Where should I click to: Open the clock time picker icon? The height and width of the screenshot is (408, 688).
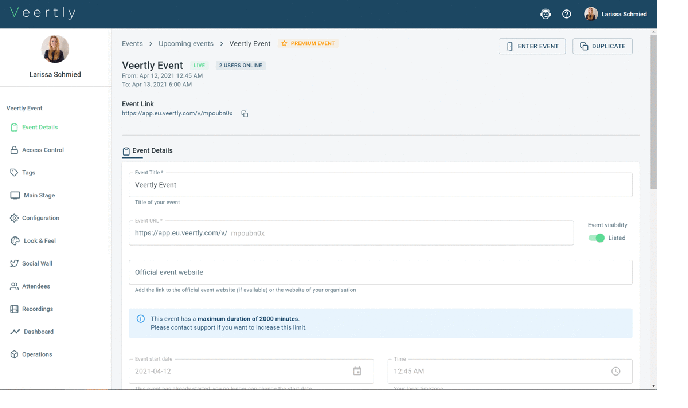point(616,371)
